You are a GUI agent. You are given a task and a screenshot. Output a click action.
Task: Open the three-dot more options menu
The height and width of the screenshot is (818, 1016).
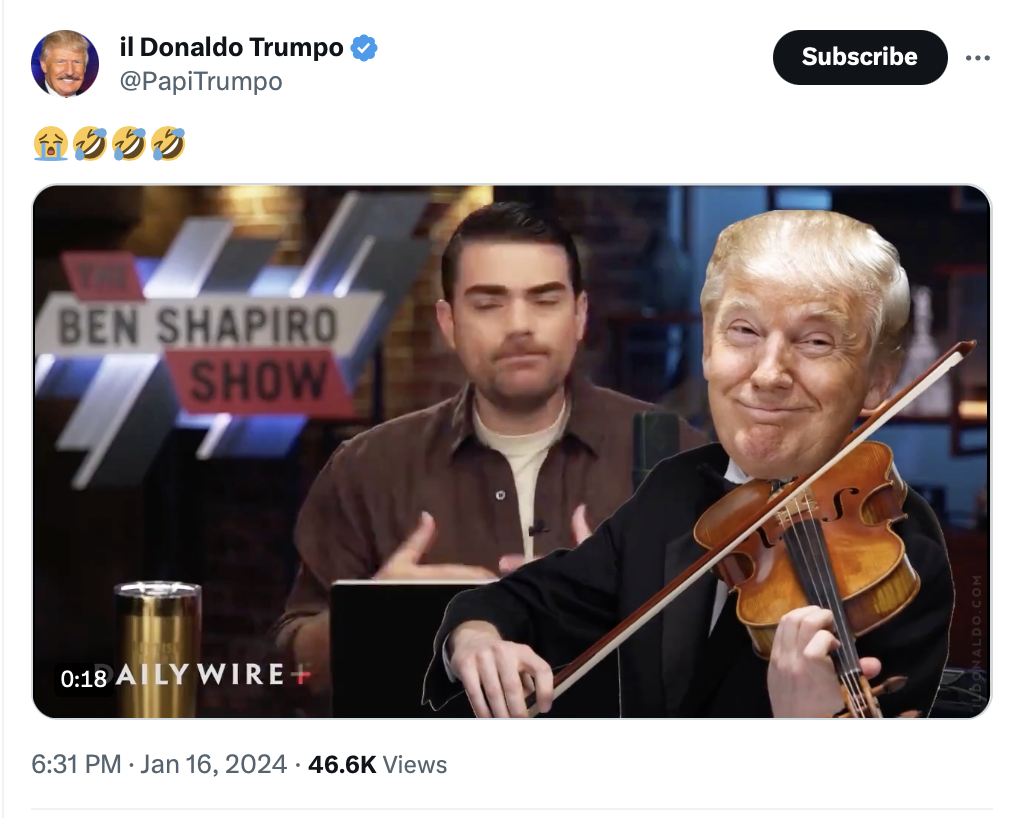tap(977, 58)
